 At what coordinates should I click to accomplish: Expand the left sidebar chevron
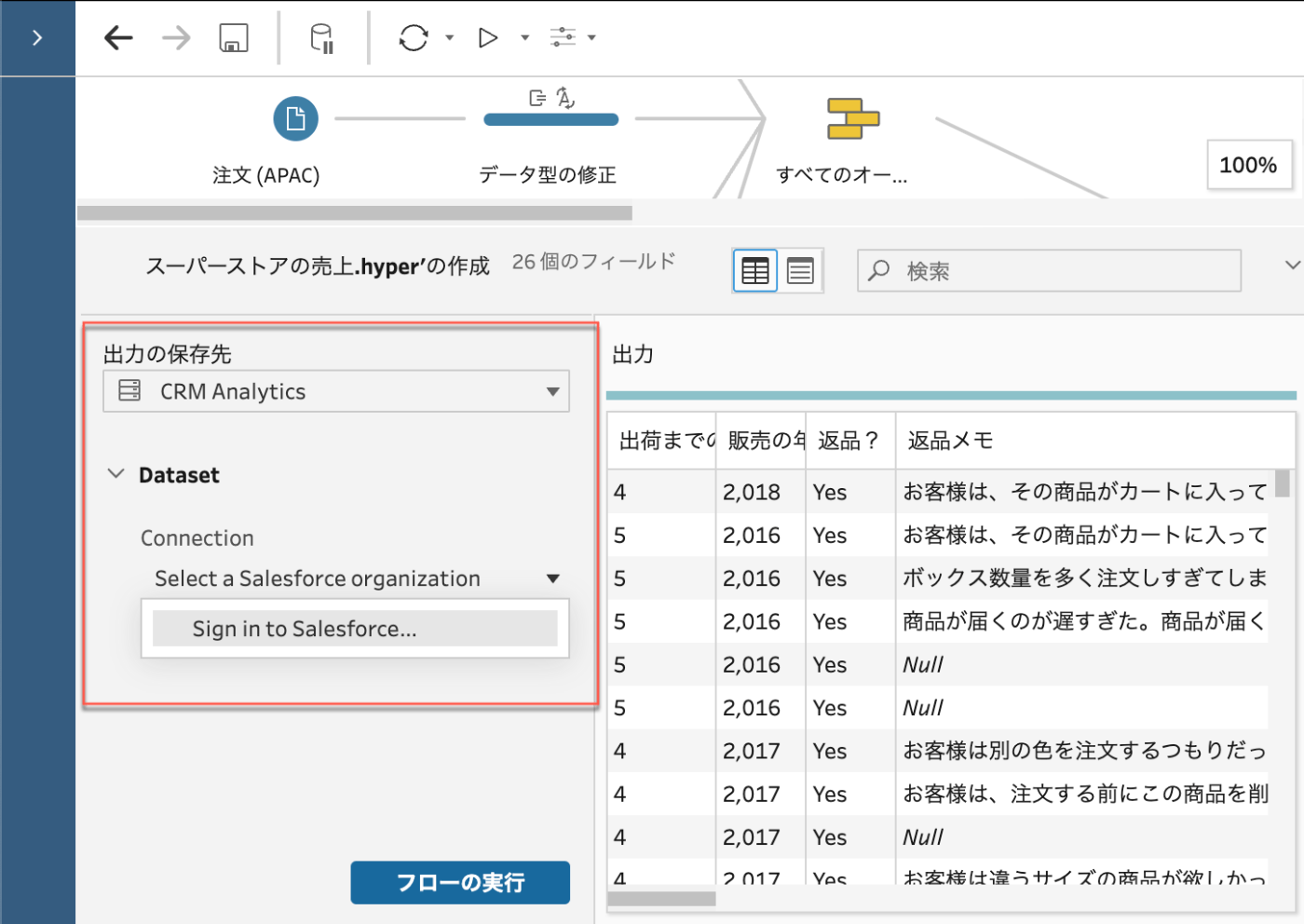pyautogui.click(x=37, y=38)
